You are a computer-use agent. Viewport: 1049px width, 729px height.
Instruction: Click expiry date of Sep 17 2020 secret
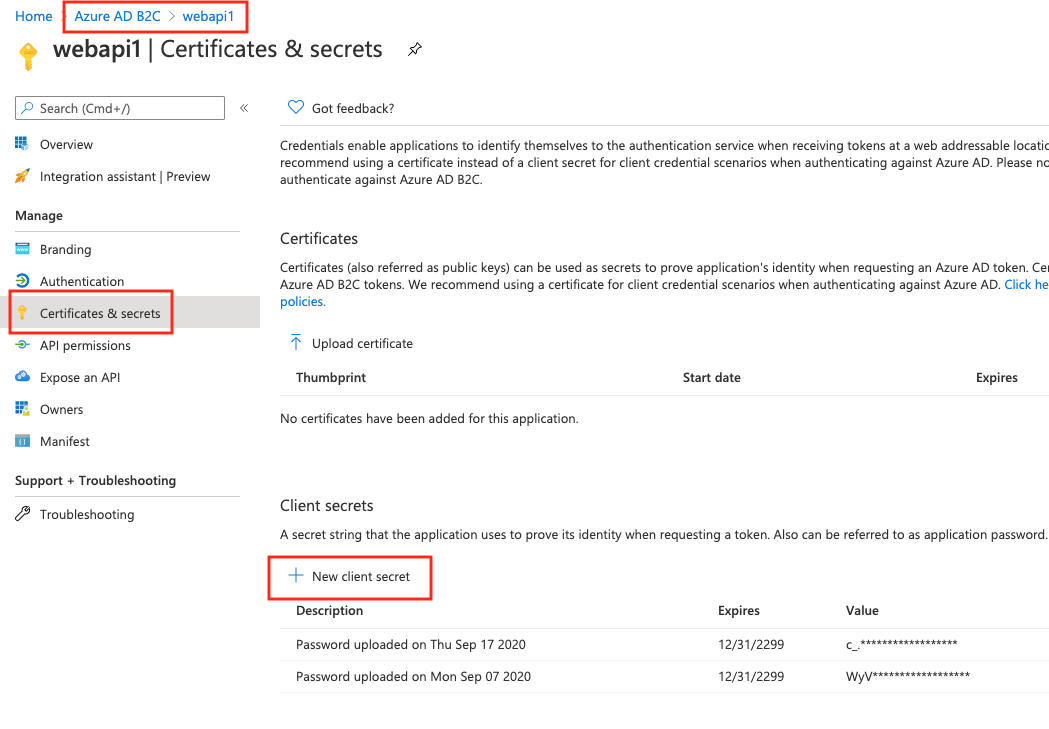tap(751, 645)
